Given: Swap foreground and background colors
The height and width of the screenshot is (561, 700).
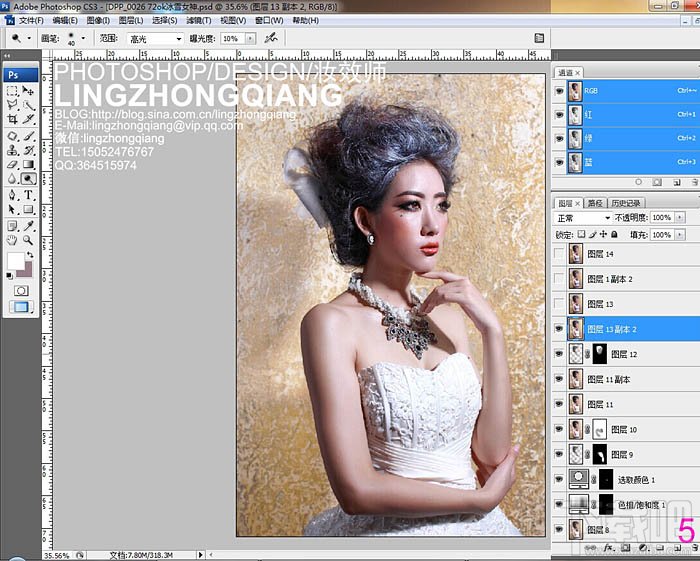Looking at the screenshot, I should [30, 254].
